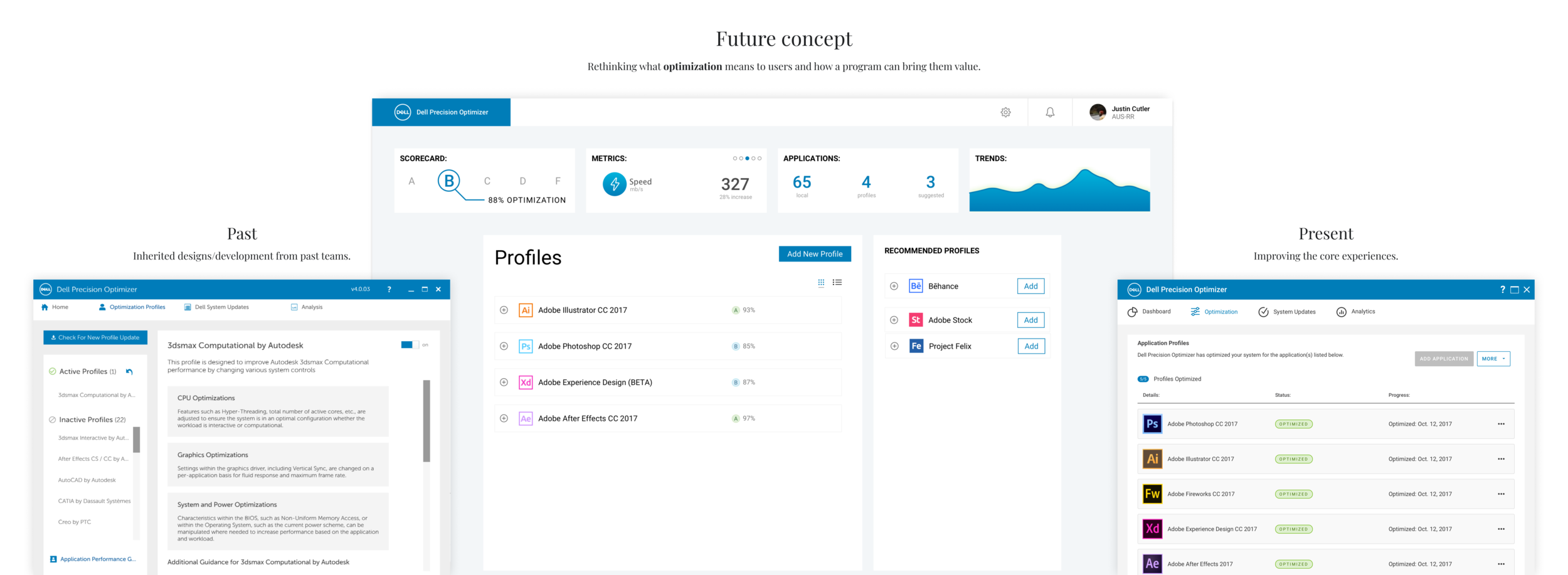Click the Illustrator icon in the Present window list
The width and height of the screenshot is (1568, 575).
1152,459
